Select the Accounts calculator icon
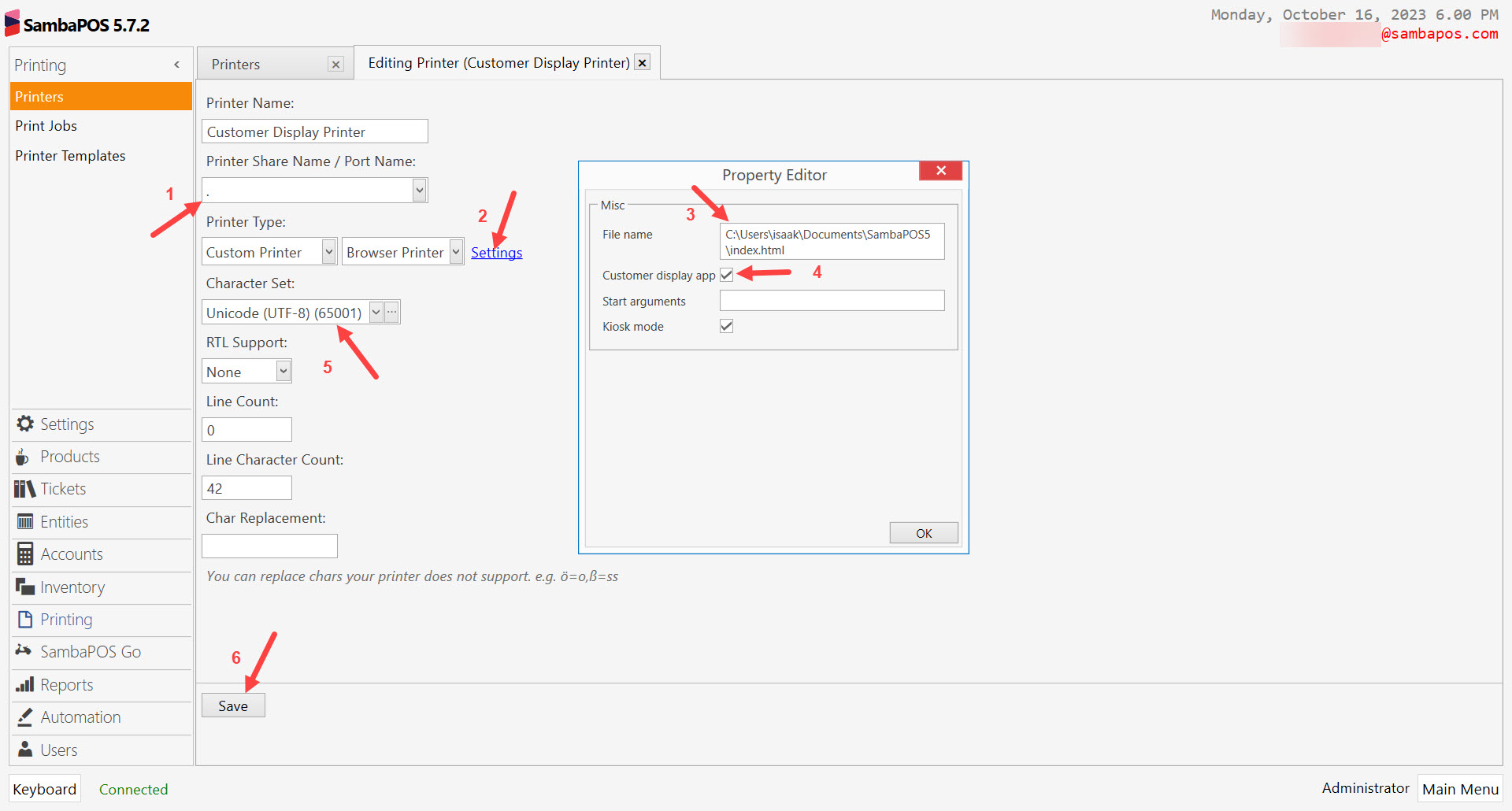The height and width of the screenshot is (811, 1512). coord(24,554)
